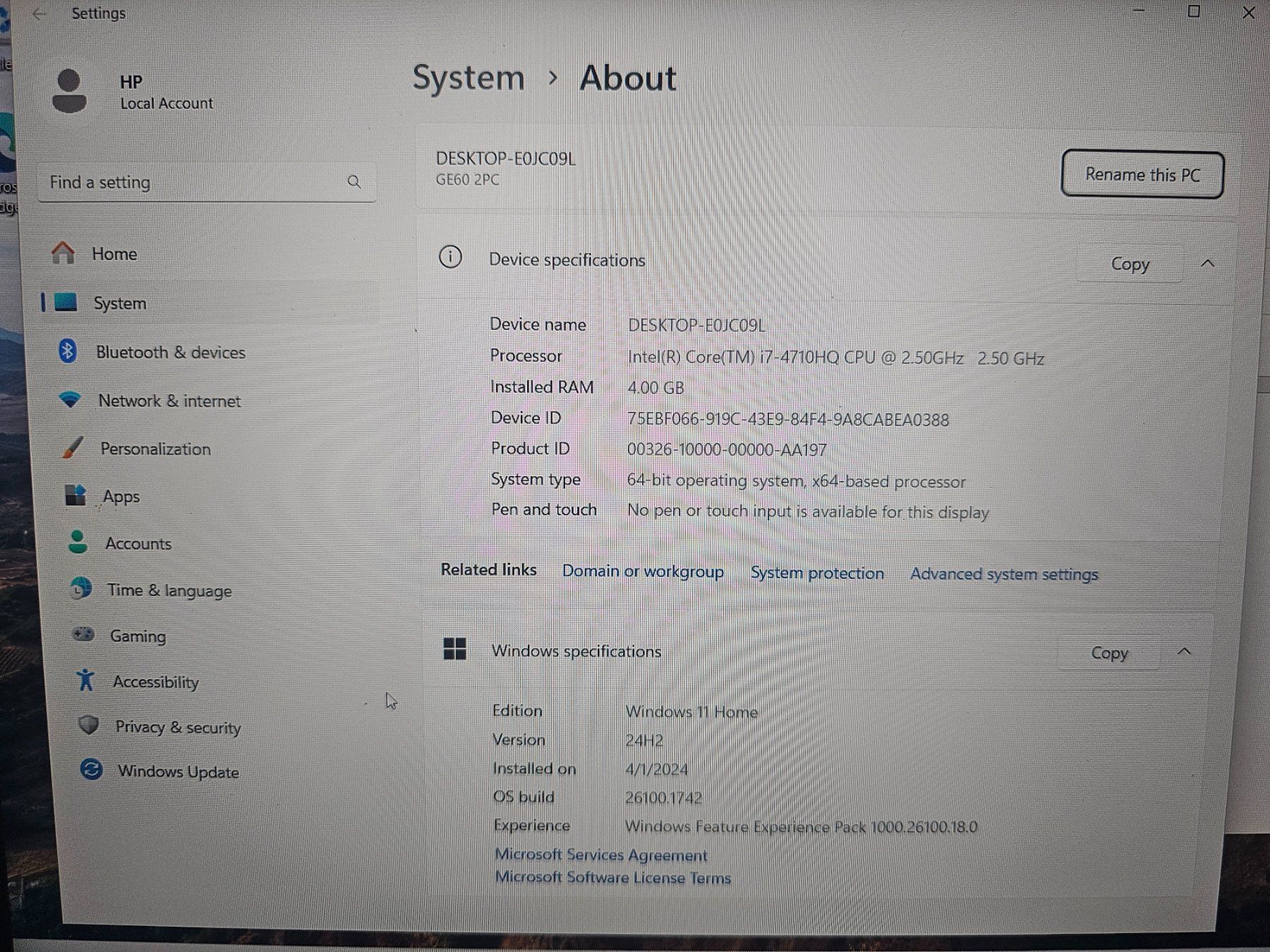The height and width of the screenshot is (952, 1270).
Task: Open Domain or workgroup link
Action: pyautogui.click(x=643, y=571)
